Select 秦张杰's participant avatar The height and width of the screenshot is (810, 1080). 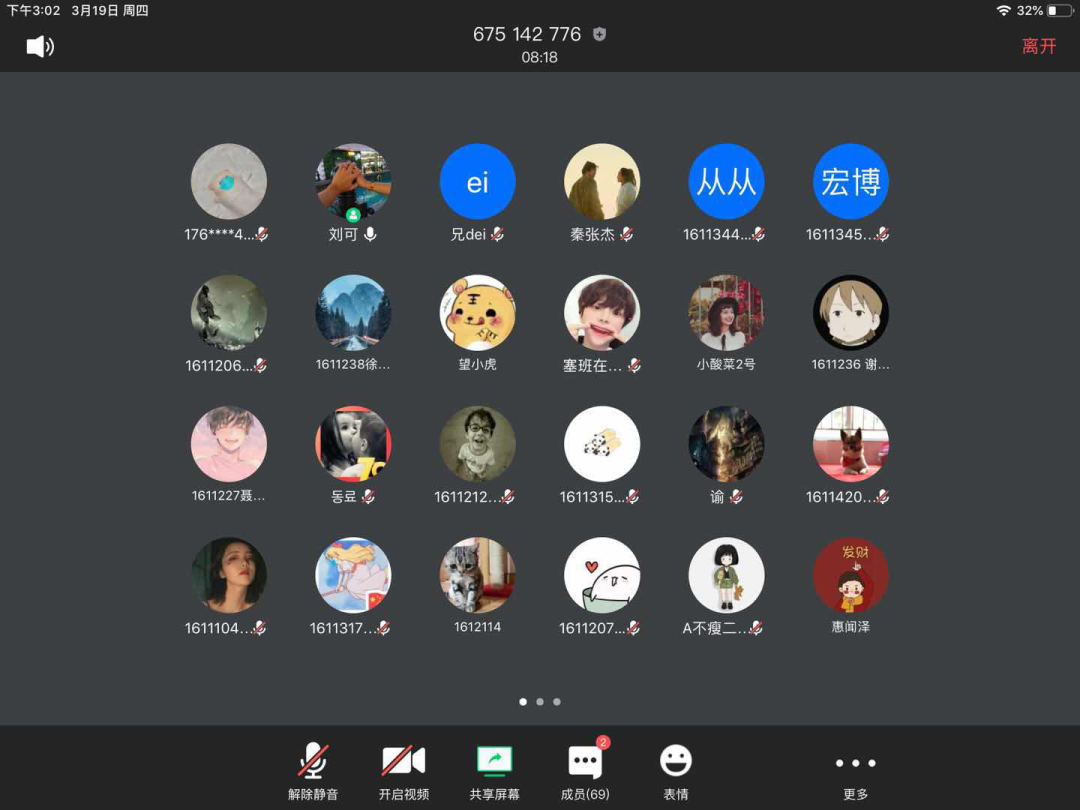pos(602,182)
